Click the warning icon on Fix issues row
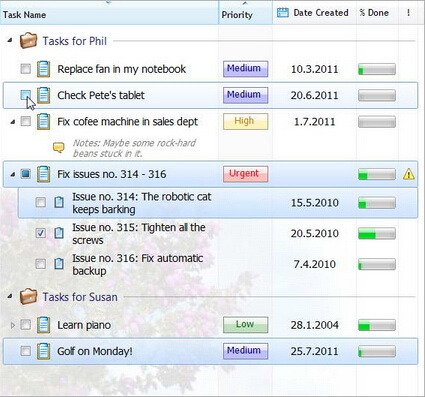This screenshot has height=397, width=425. (409, 174)
